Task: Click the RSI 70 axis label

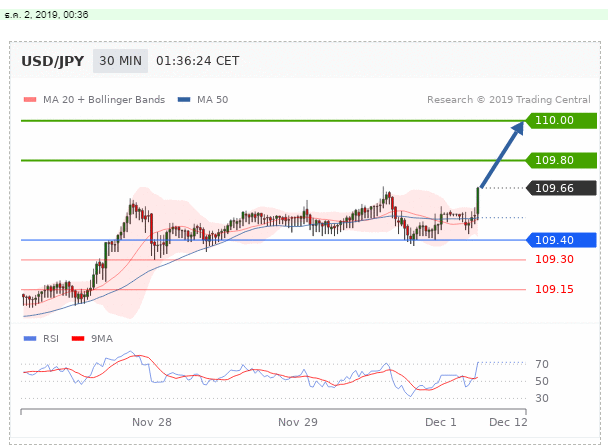Action: pyautogui.click(x=542, y=364)
